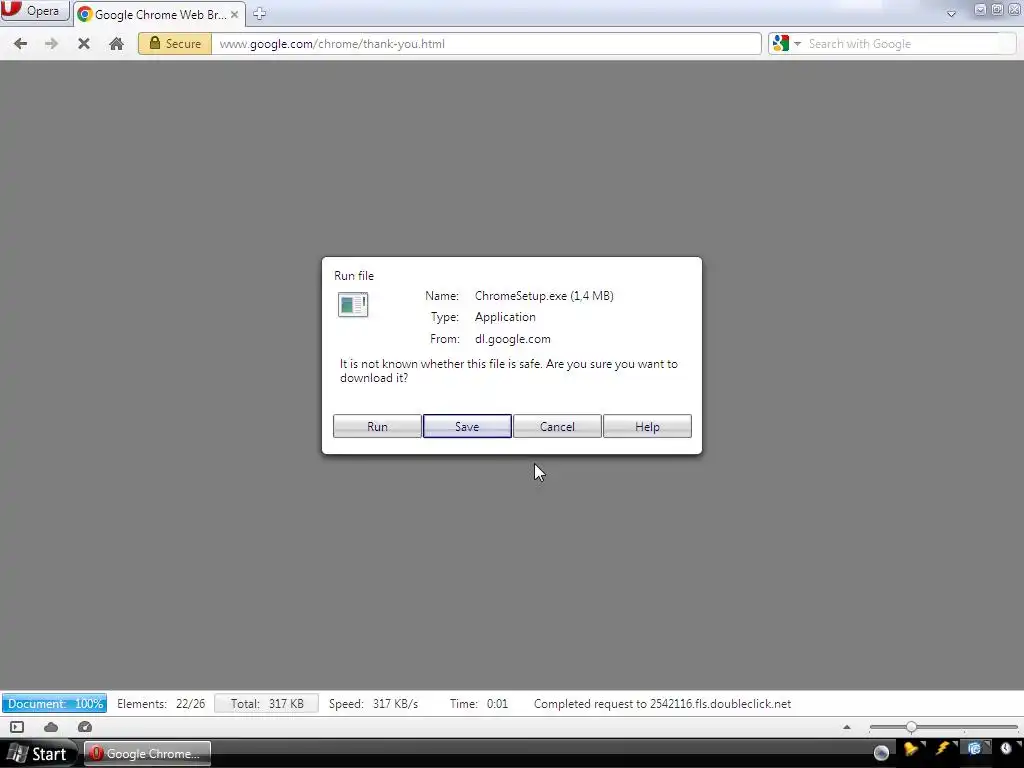The image size is (1024, 768).
Task: Click the address bar with google.com URL
Action: click(486, 44)
